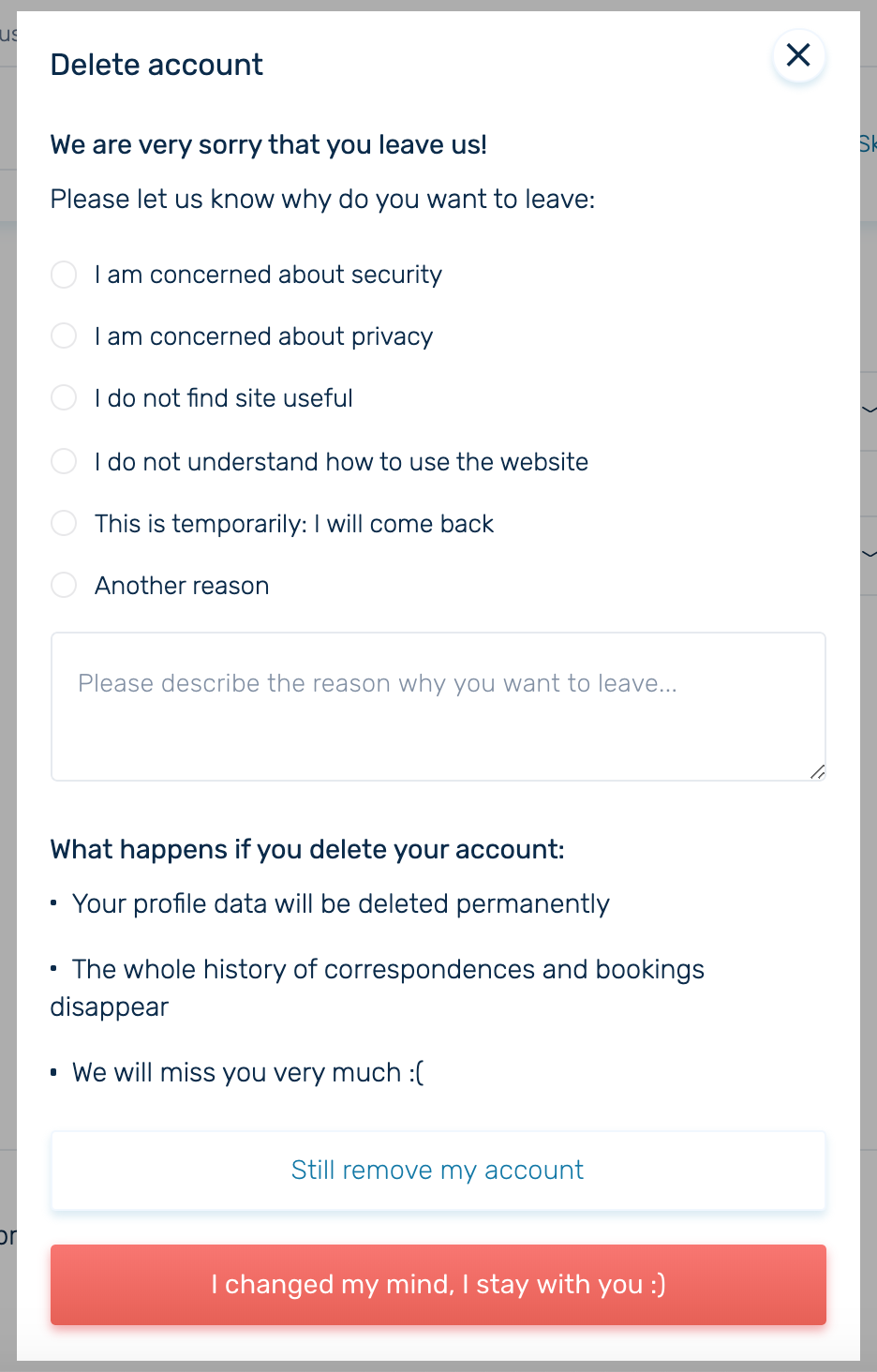
Task: Select the security concern radio circle
Action: pos(64,275)
